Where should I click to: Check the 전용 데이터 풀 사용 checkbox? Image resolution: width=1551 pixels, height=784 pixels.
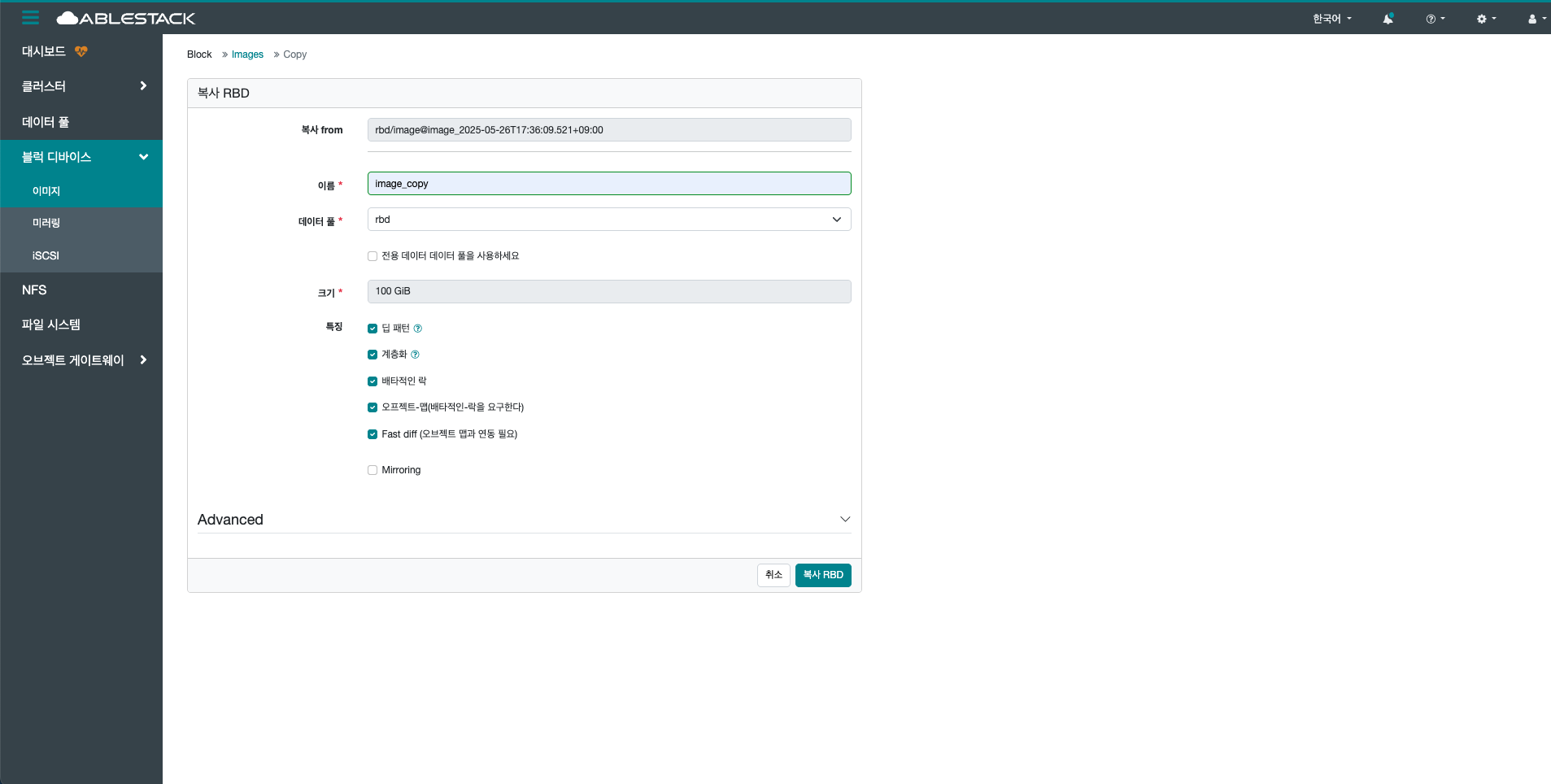(x=373, y=256)
